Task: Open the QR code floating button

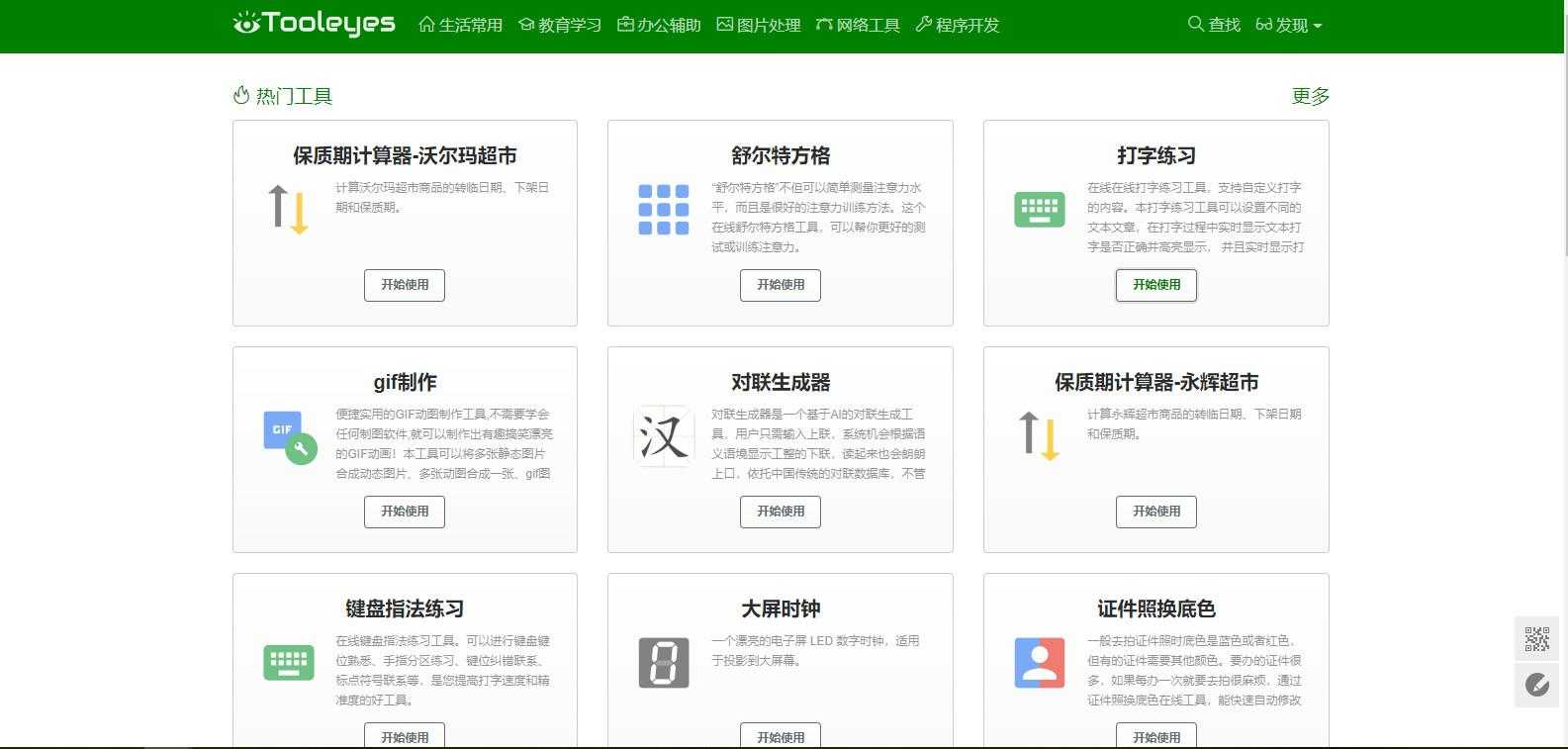Action: click(x=1536, y=639)
